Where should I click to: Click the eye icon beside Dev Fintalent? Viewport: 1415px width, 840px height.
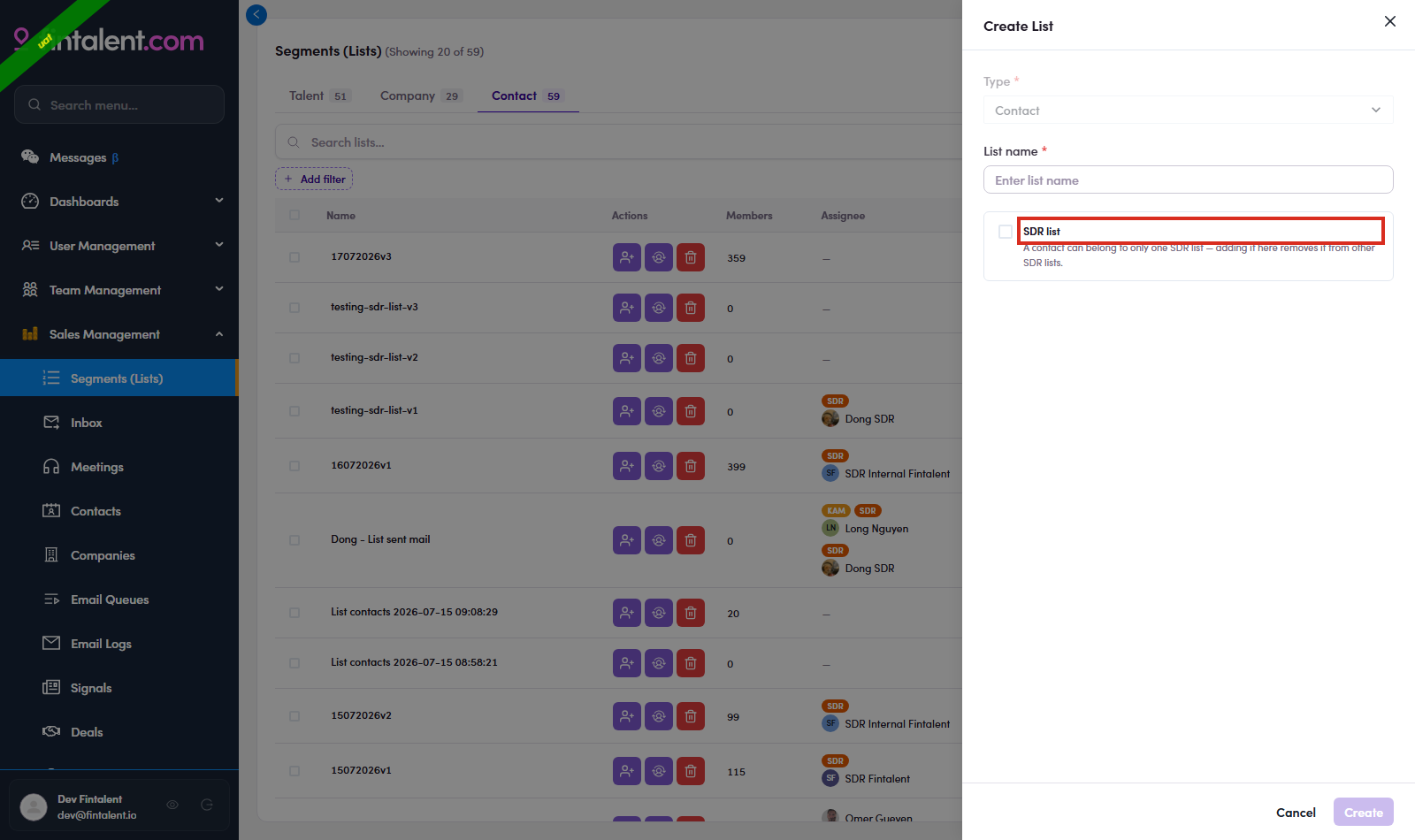tap(172, 805)
